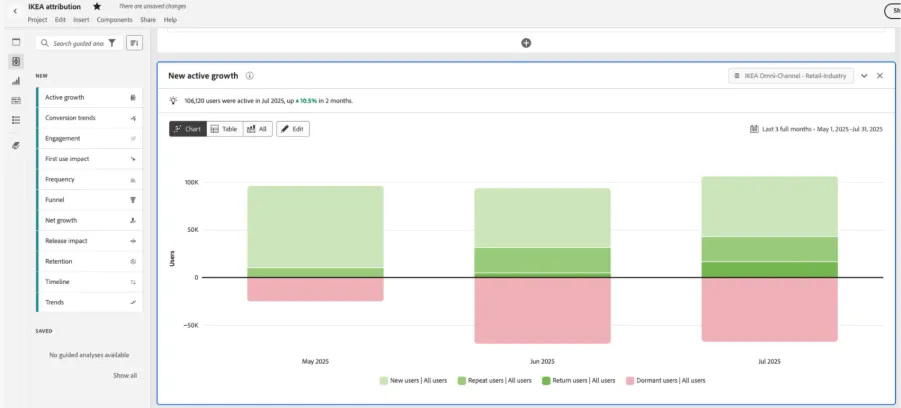
Task: Click the filter funnel icon in search box
Action: pos(112,43)
